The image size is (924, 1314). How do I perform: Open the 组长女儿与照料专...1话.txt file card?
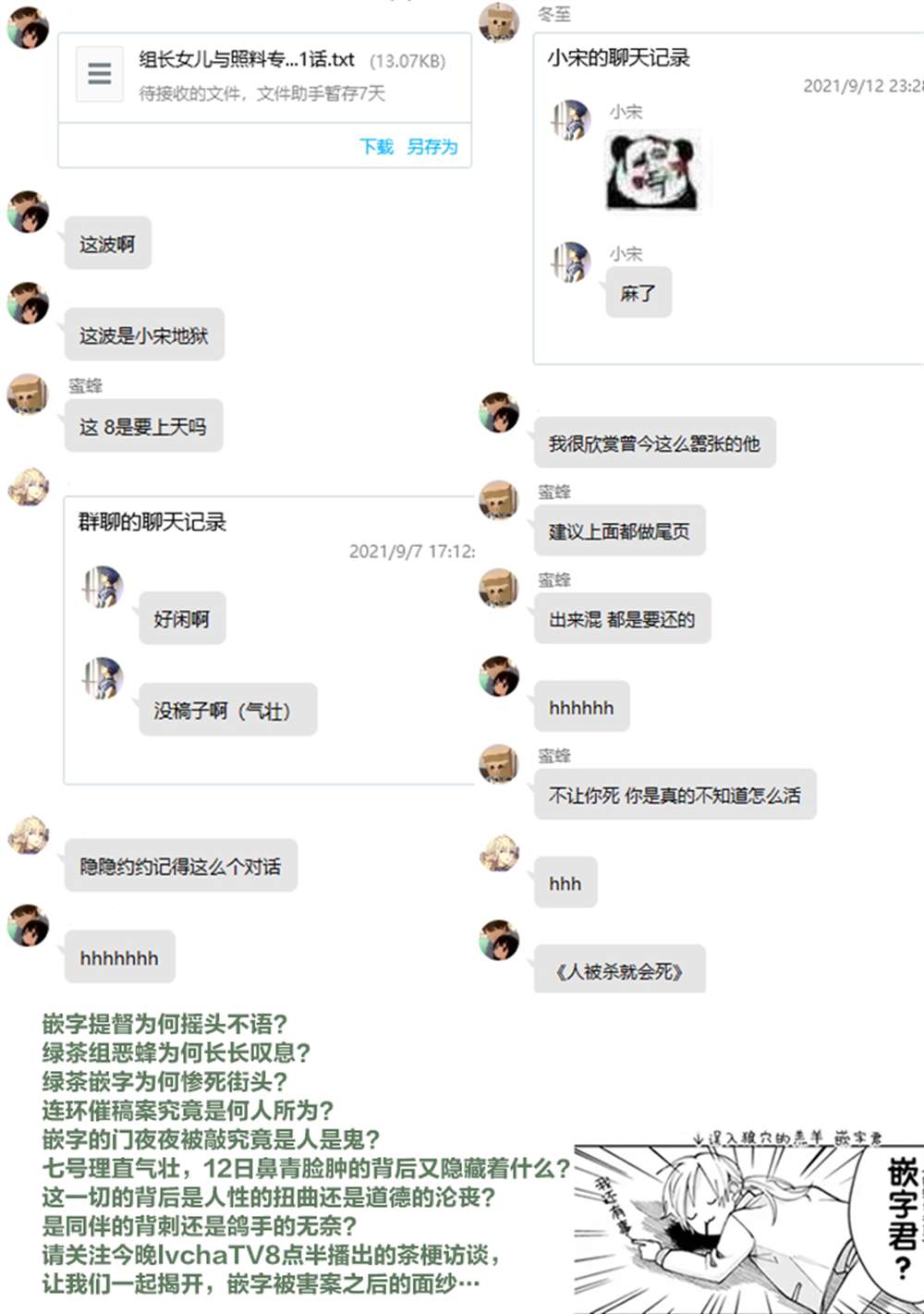265,100
